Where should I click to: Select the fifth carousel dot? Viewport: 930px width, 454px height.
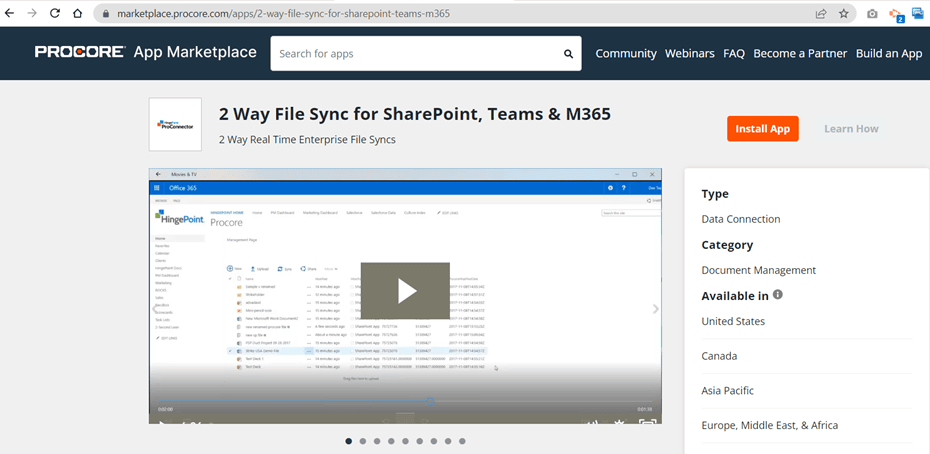coord(405,441)
